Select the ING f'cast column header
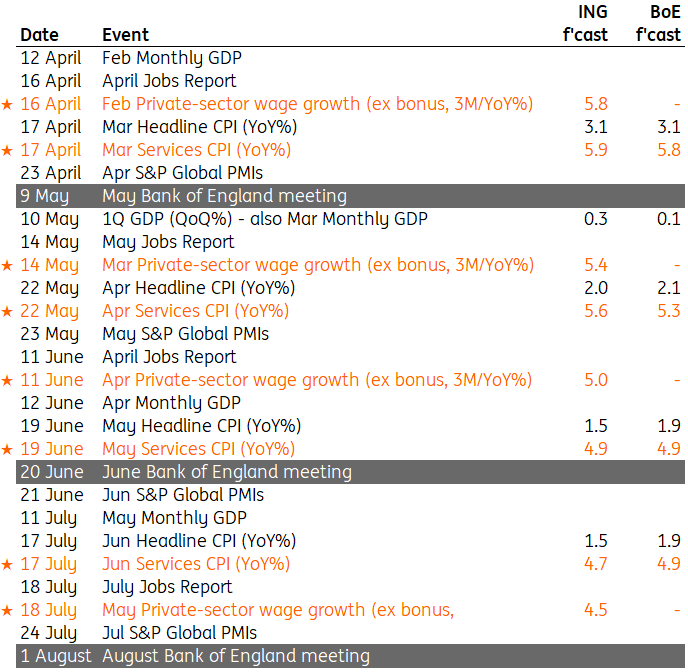The width and height of the screenshot is (688, 672). click(585, 24)
